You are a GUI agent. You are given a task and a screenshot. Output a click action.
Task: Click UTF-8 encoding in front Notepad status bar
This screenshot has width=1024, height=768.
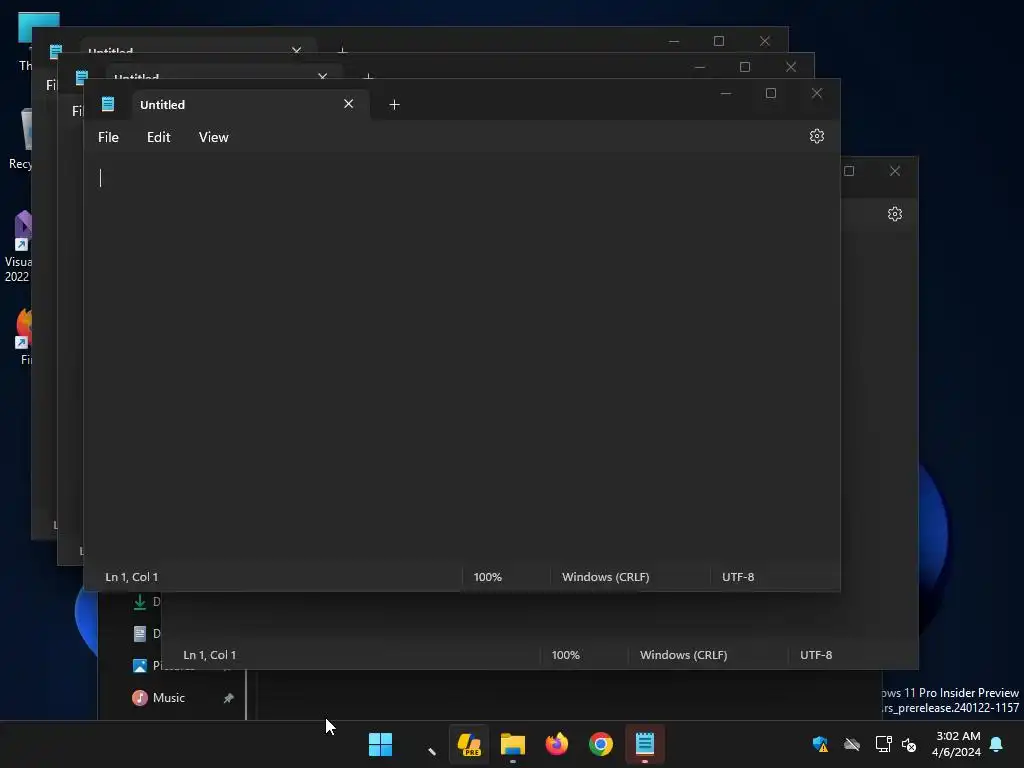(738, 577)
